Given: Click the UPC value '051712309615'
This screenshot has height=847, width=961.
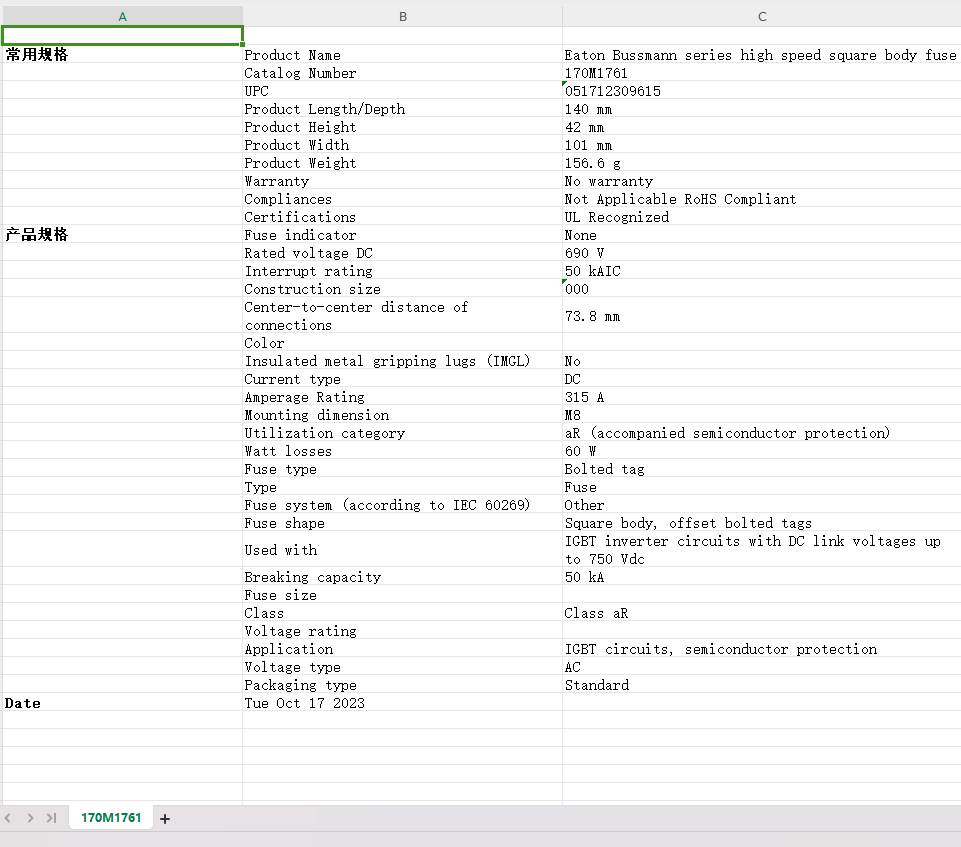Looking at the screenshot, I should (x=762, y=91).
